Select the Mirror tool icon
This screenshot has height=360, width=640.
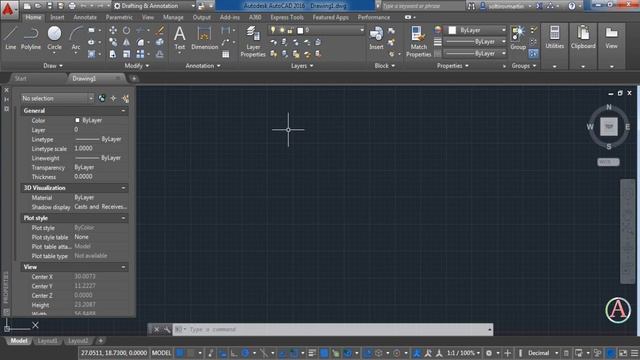[127, 42]
